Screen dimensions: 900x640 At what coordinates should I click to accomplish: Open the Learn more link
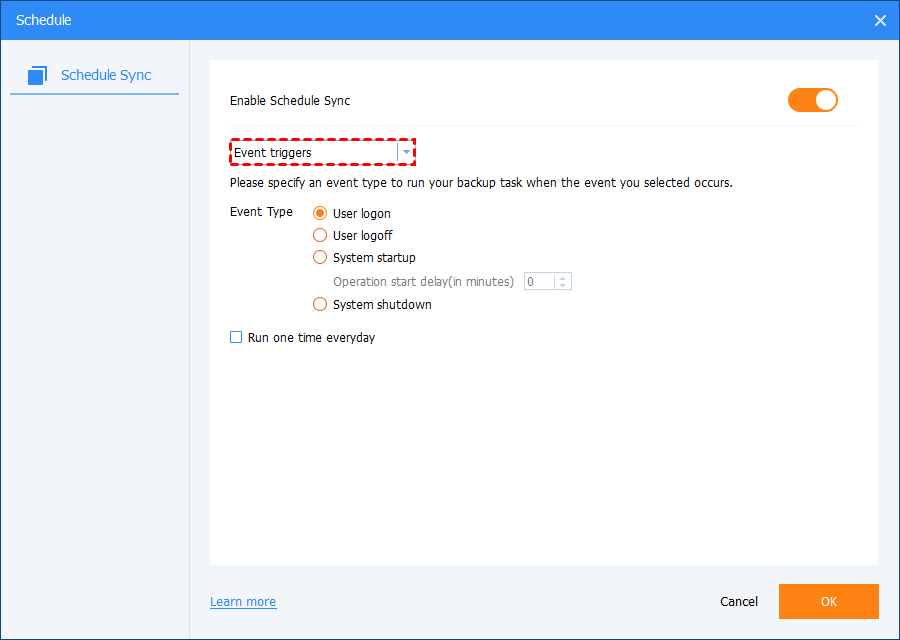coord(243,602)
